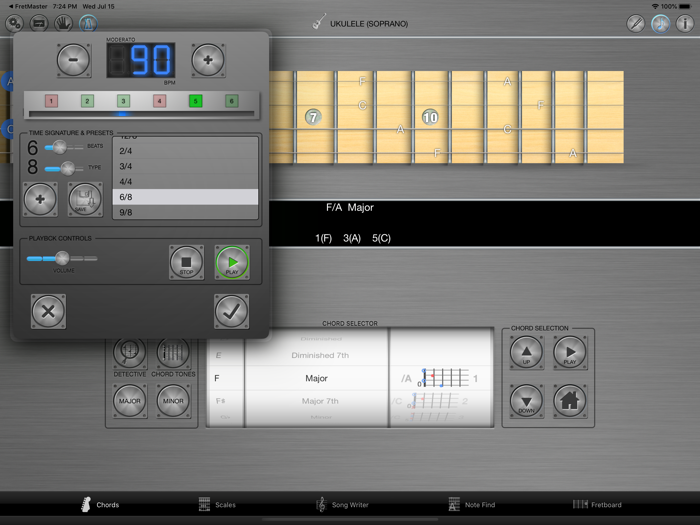The image size is (700, 525).
Task: Click the Major round button
Action: coord(129,401)
